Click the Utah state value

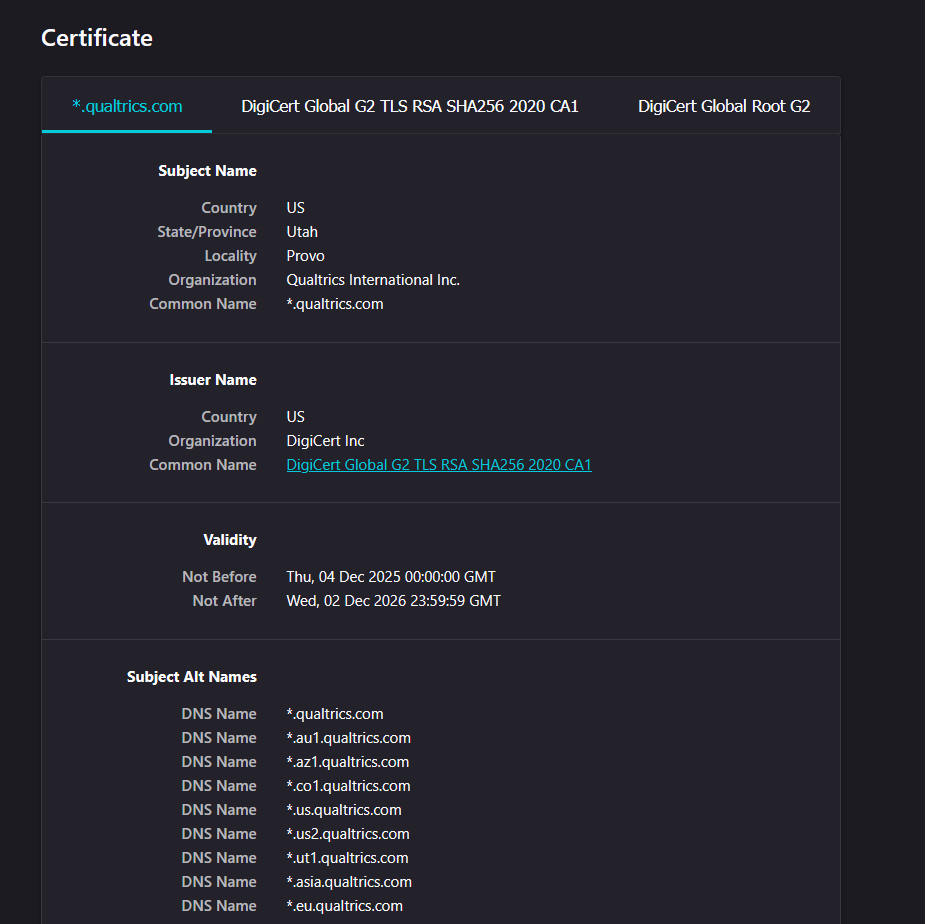pyautogui.click(x=302, y=232)
